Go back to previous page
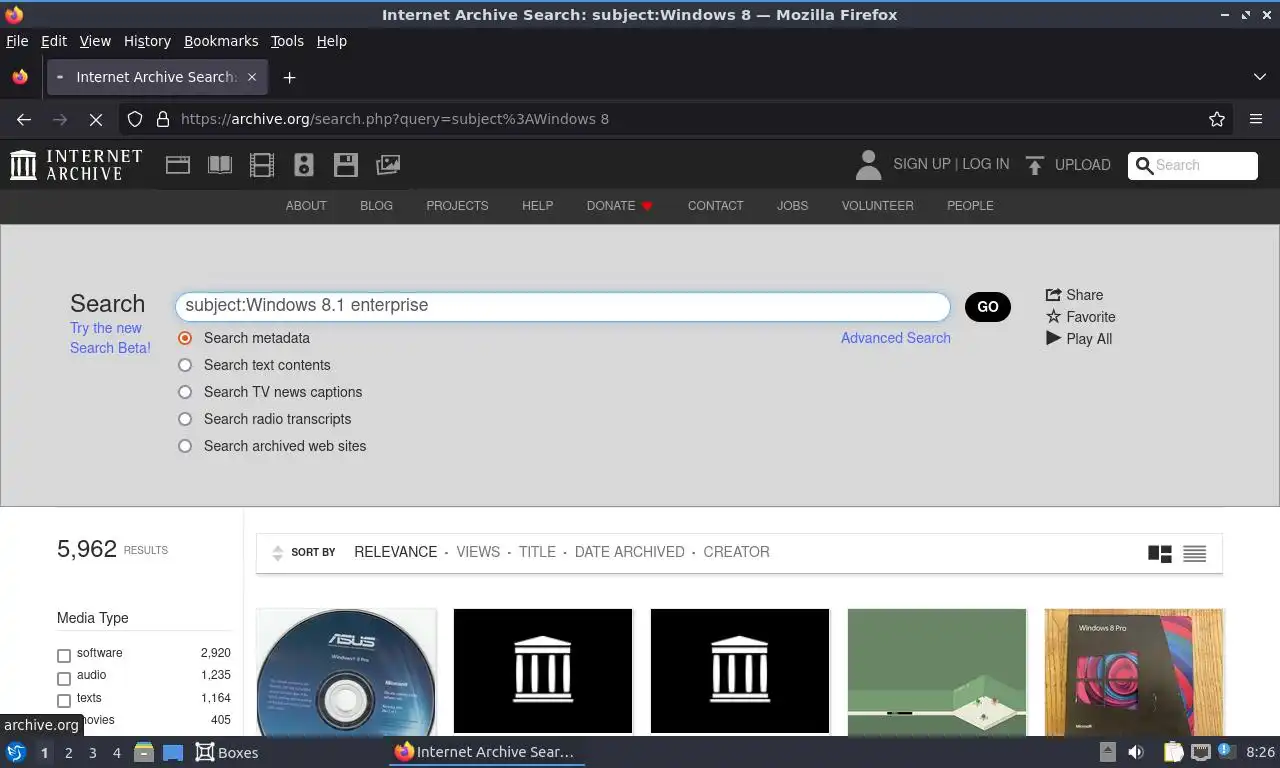This screenshot has height=768, width=1280. pos(24,119)
